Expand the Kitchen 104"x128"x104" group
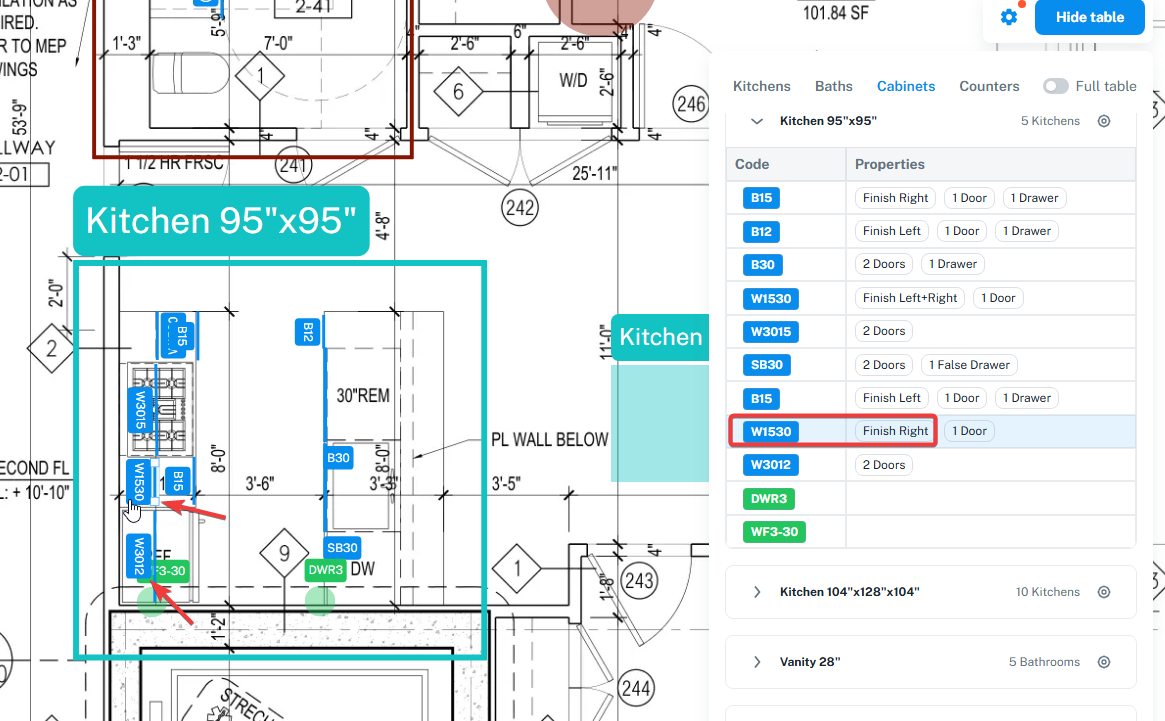The width and height of the screenshot is (1165, 721). click(x=756, y=592)
